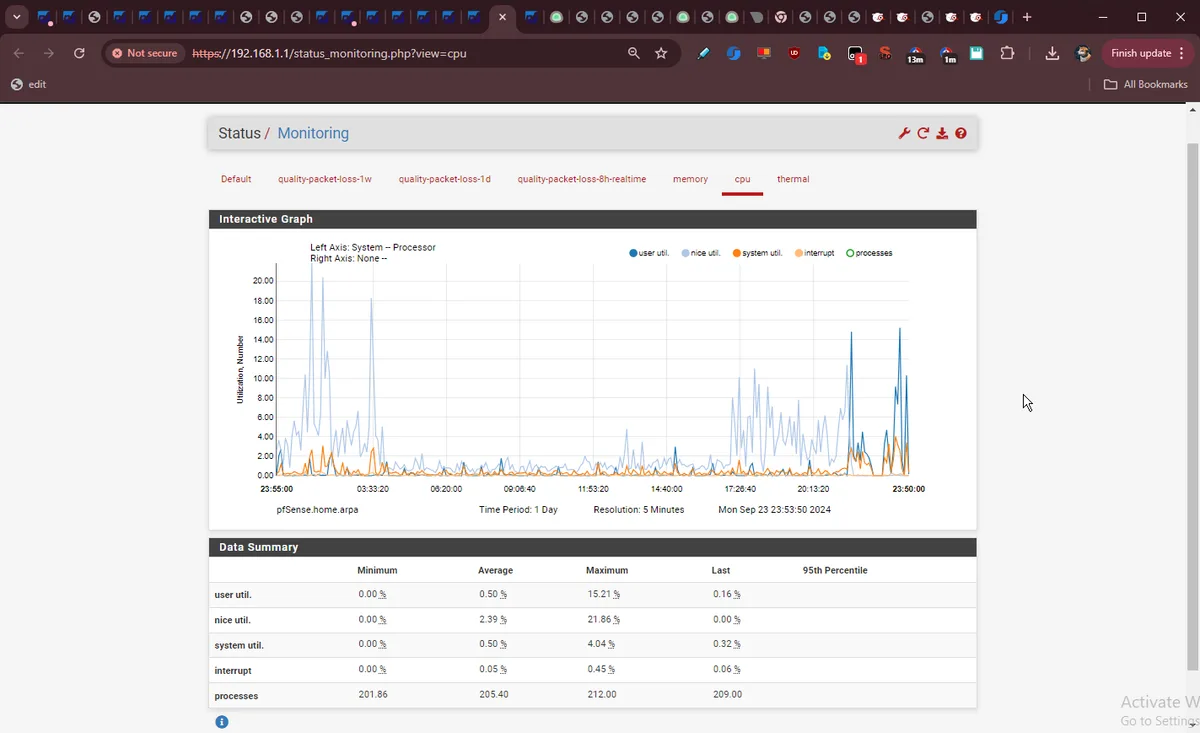1200x733 pixels.
Task: Toggle the 'user util.' series in legend
Action: [649, 253]
